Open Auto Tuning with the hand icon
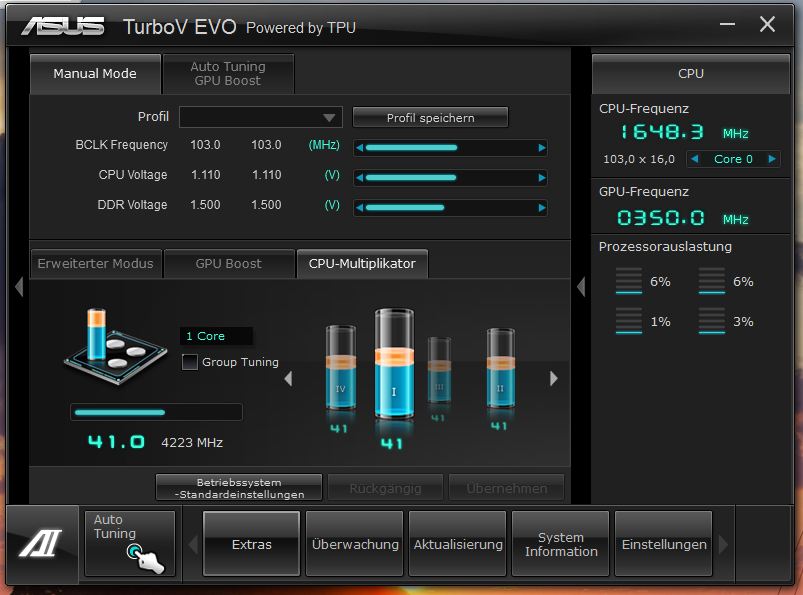The height and width of the screenshot is (595, 803). tap(130, 543)
